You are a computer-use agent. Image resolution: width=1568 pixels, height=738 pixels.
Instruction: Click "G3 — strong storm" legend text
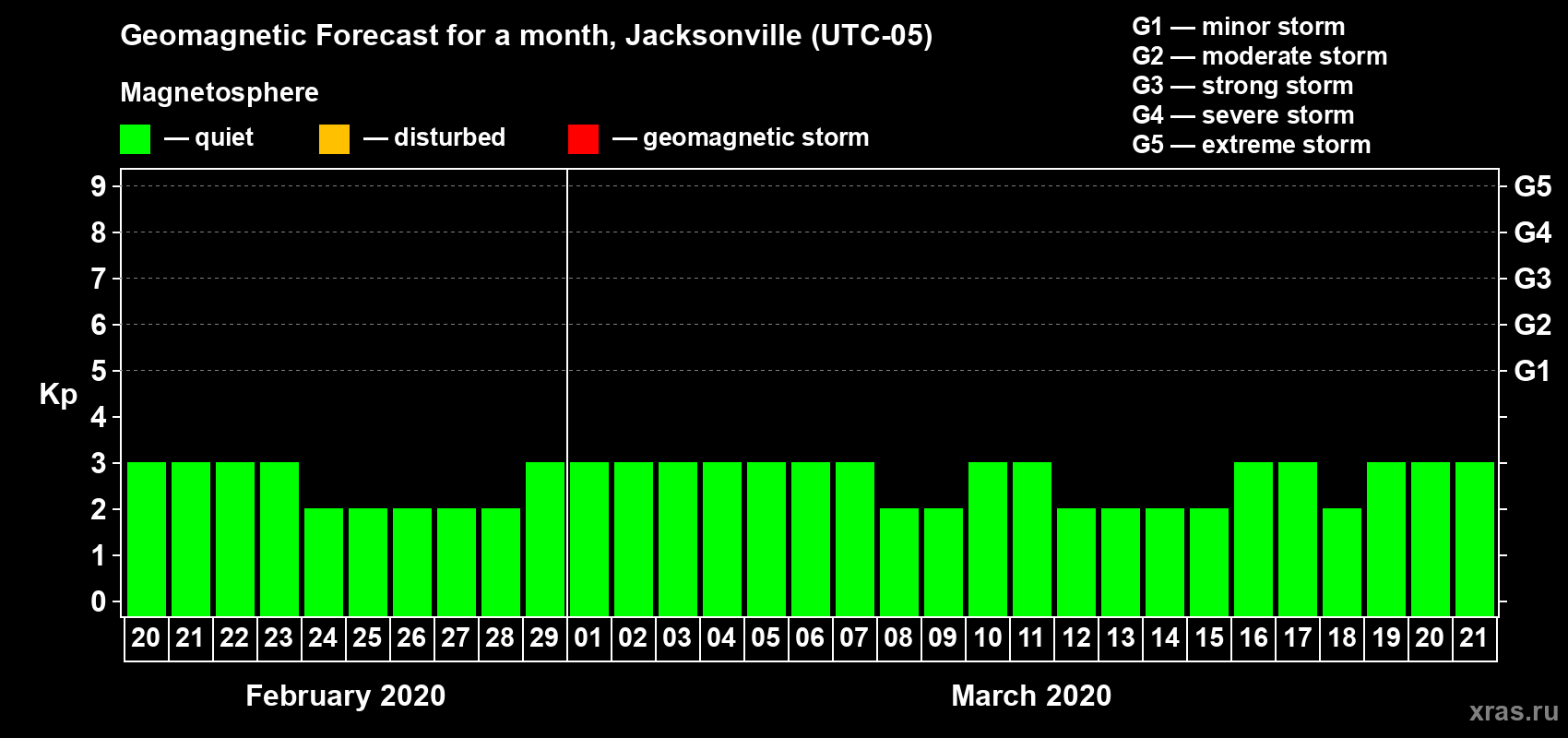1242,86
